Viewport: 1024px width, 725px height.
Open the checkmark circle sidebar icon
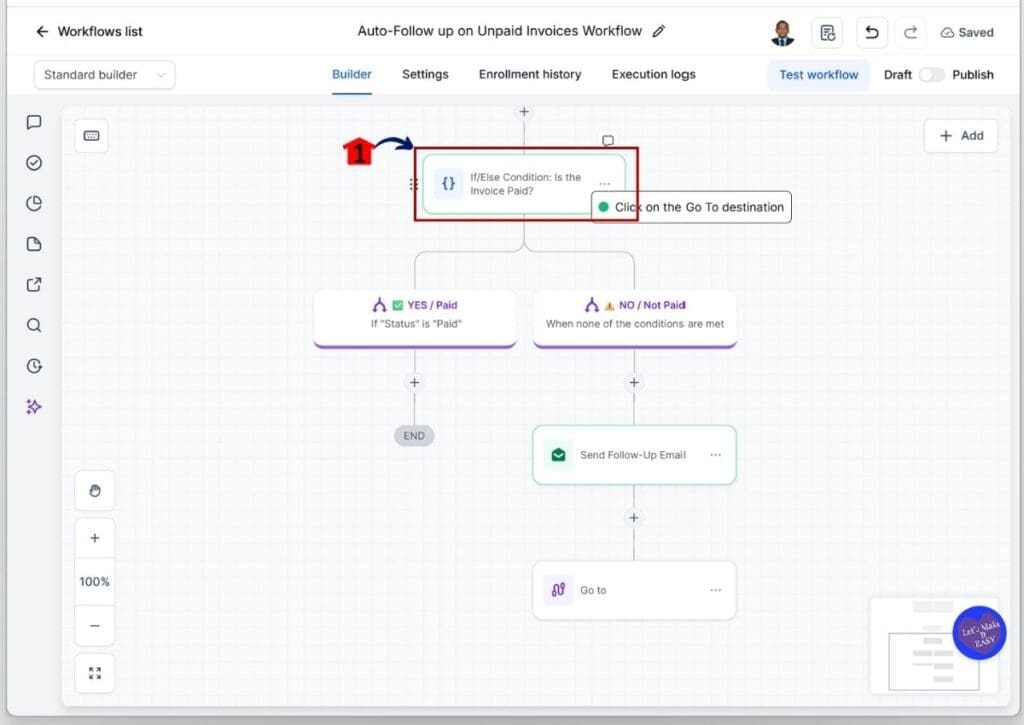(34, 163)
